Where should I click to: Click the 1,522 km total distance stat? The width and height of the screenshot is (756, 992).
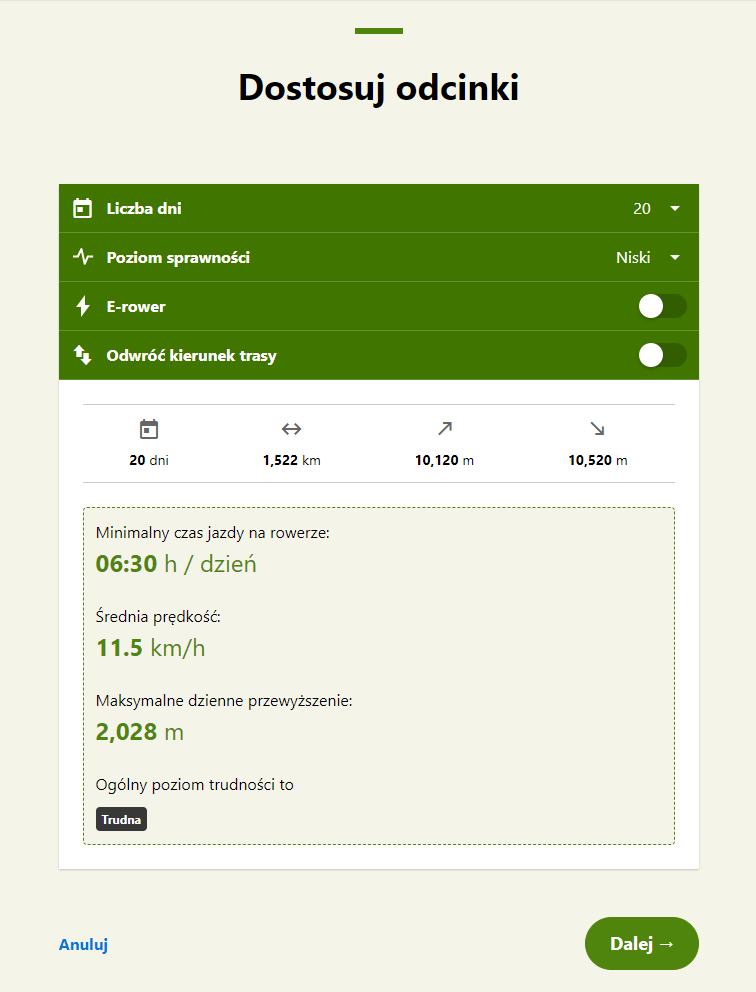[x=292, y=460]
